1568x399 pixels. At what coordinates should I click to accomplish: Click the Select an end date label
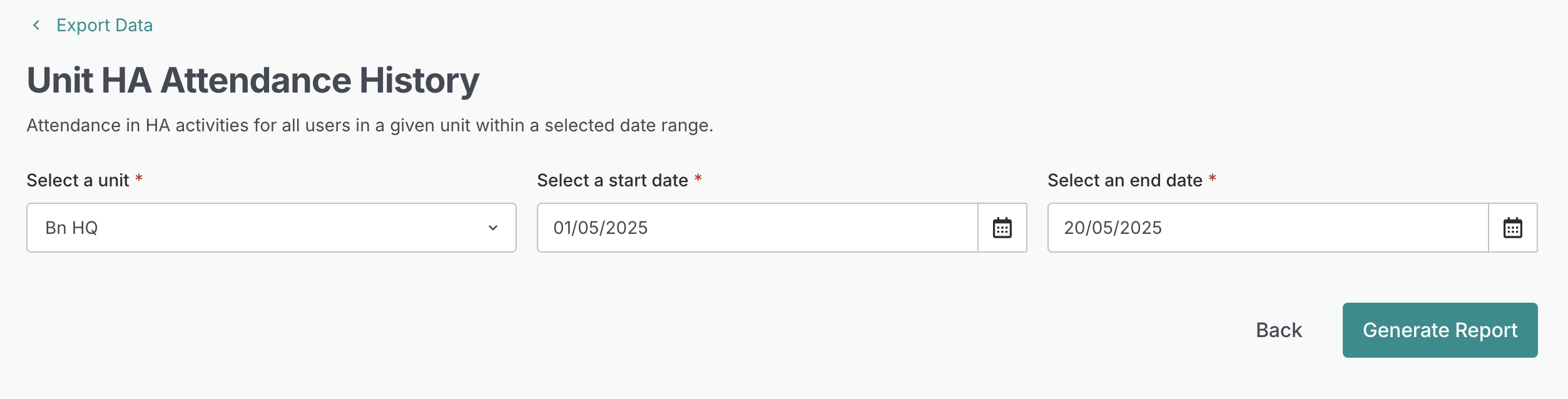tap(1124, 181)
